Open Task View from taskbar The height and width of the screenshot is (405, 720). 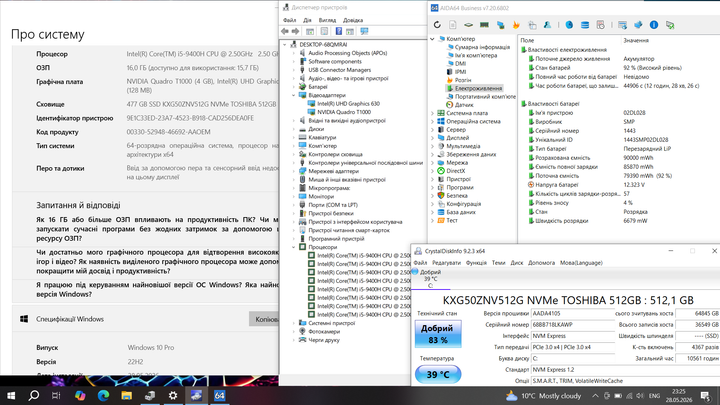coord(56,395)
